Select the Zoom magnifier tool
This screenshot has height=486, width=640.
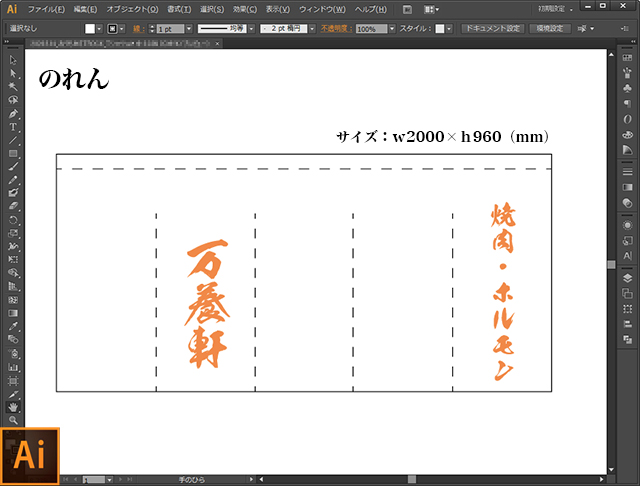pyautogui.click(x=13, y=420)
